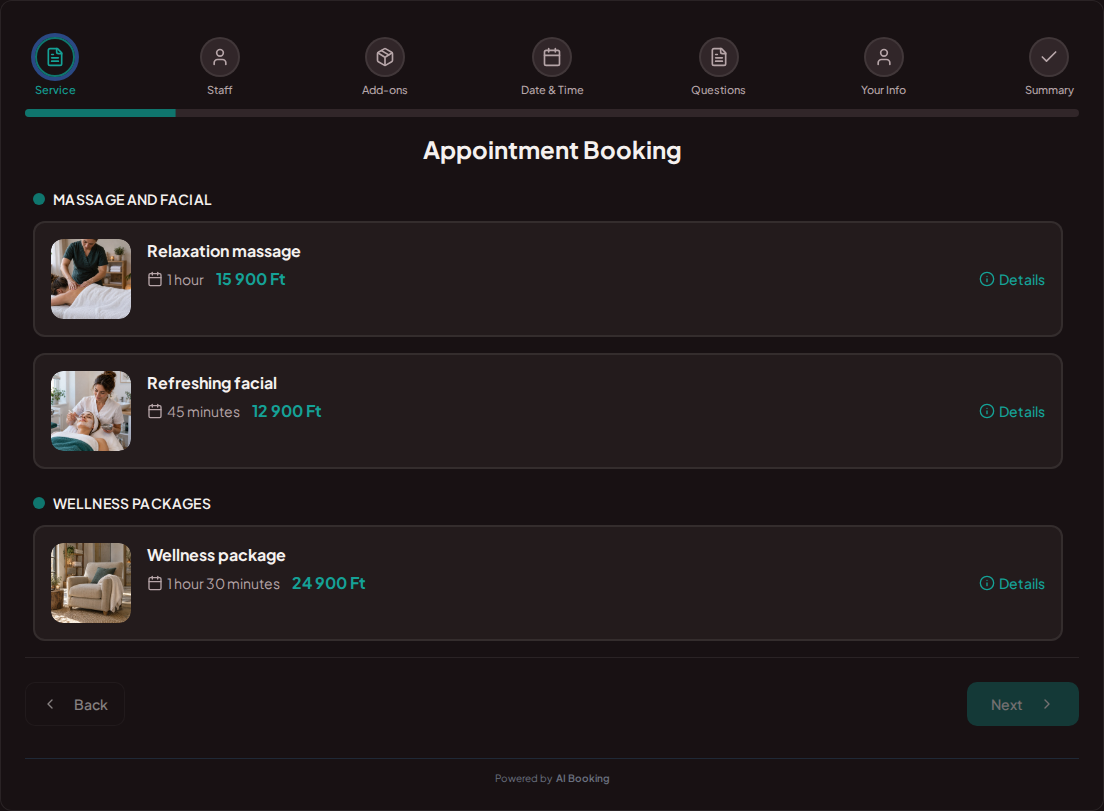Click the MASSAGE AND FACIAL heading
The width and height of the screenshot is (1104, 811).
132,200
